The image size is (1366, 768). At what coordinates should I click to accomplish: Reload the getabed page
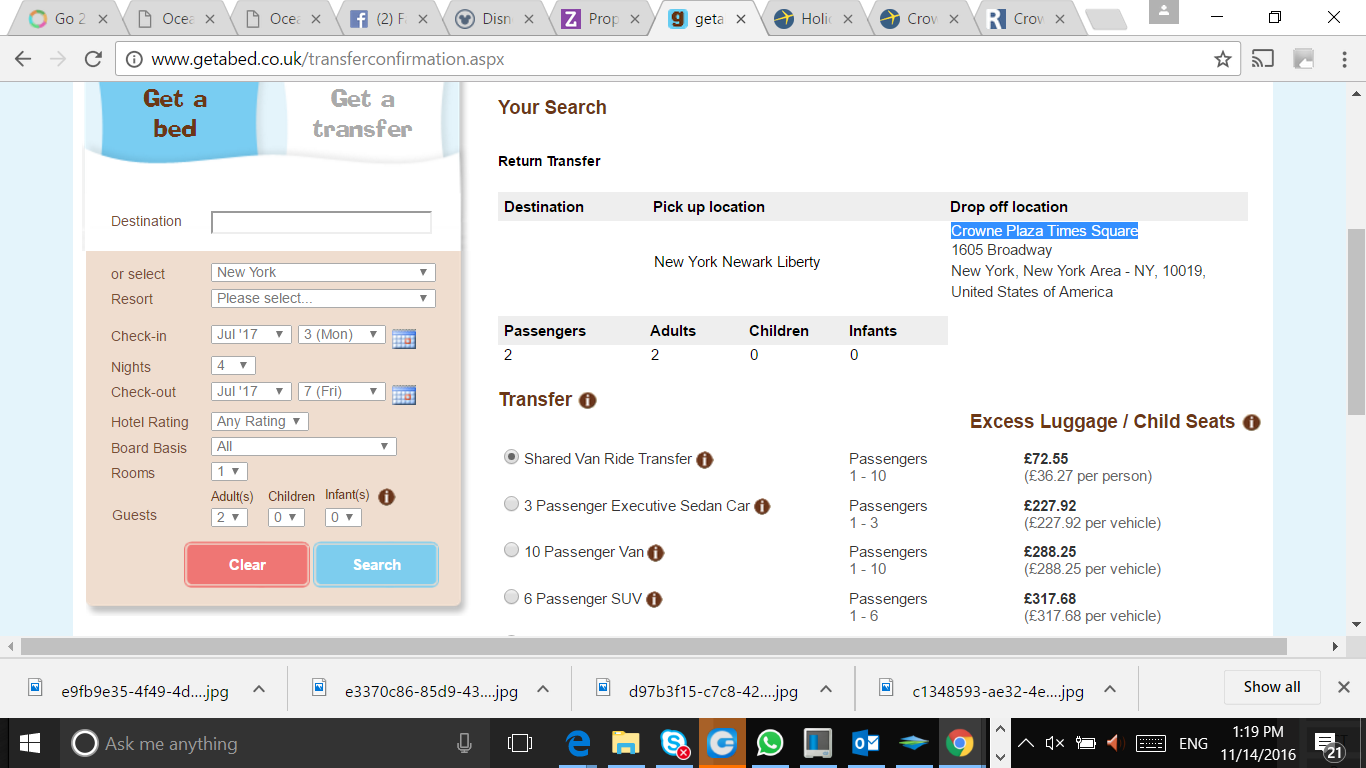[x=93, y=59]
